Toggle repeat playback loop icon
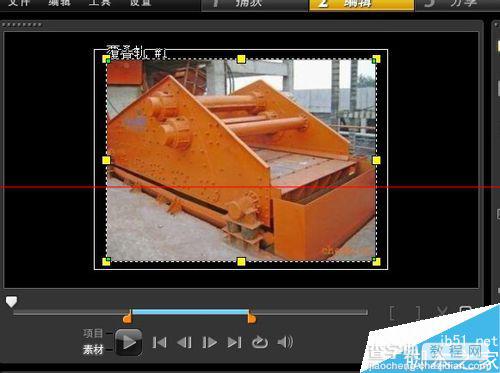Screen dimensions: 500x373 coord(260,342)
